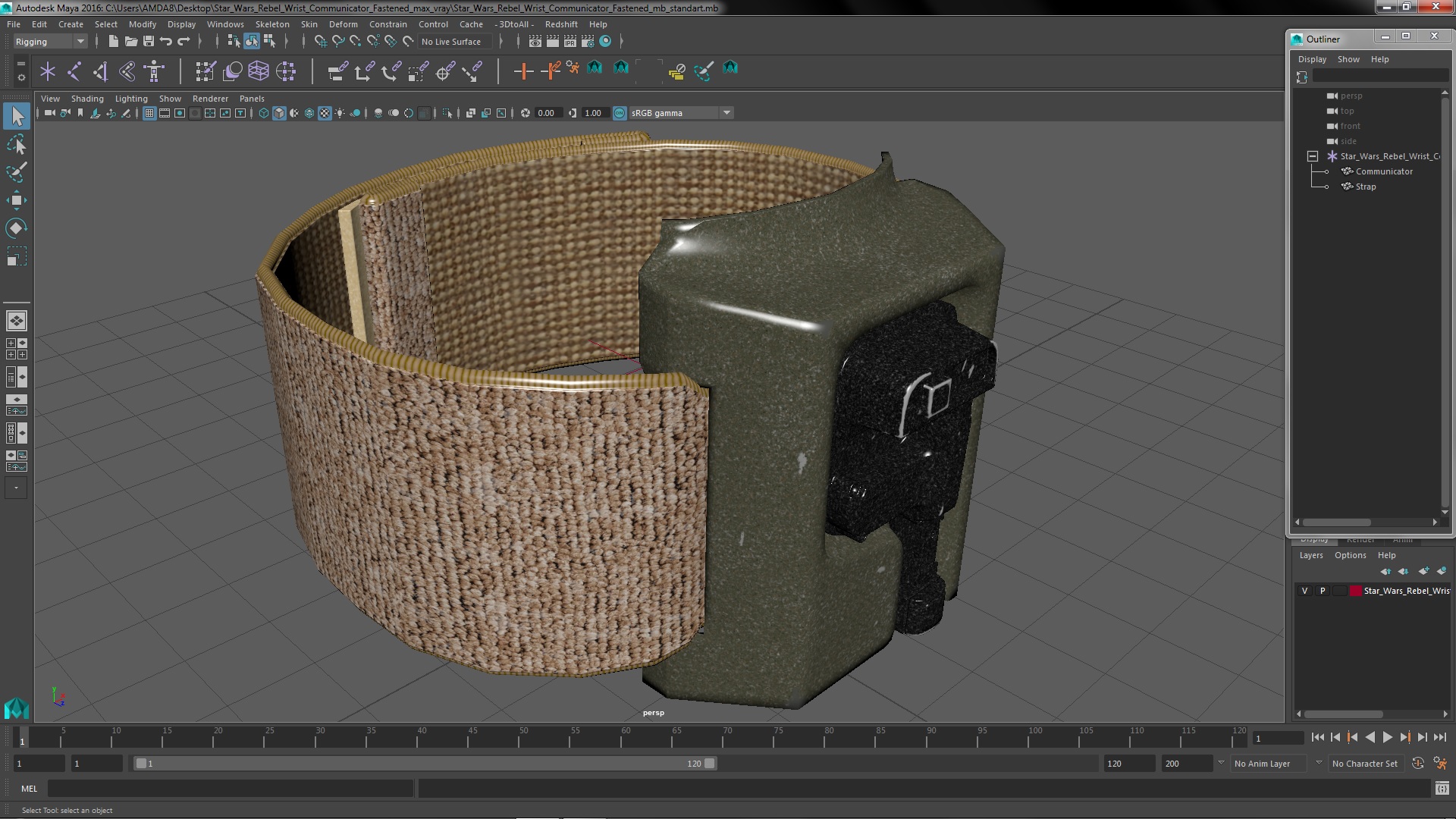
Task: Step forward one frame
Action: point(1422,737)
